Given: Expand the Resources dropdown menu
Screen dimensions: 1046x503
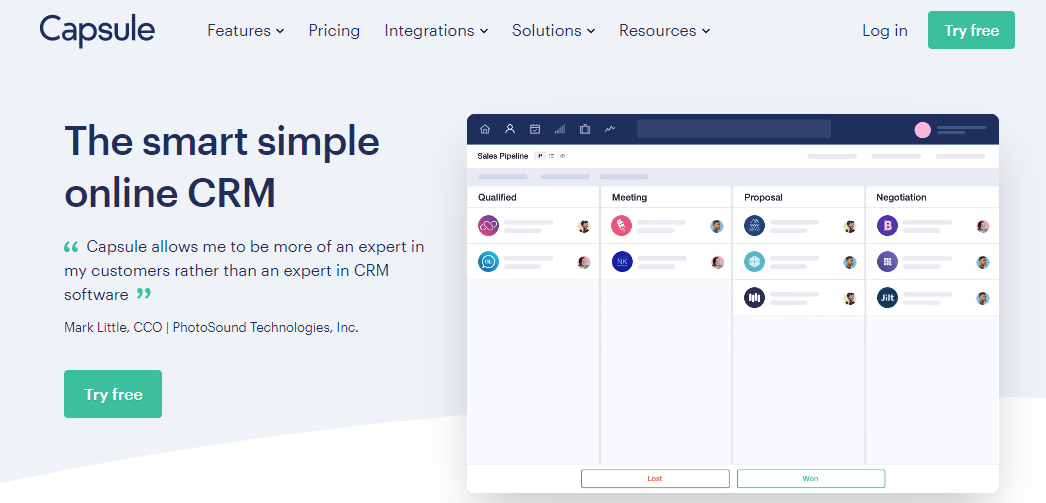Looking at the screenshot, I should [x=664, y=31].
